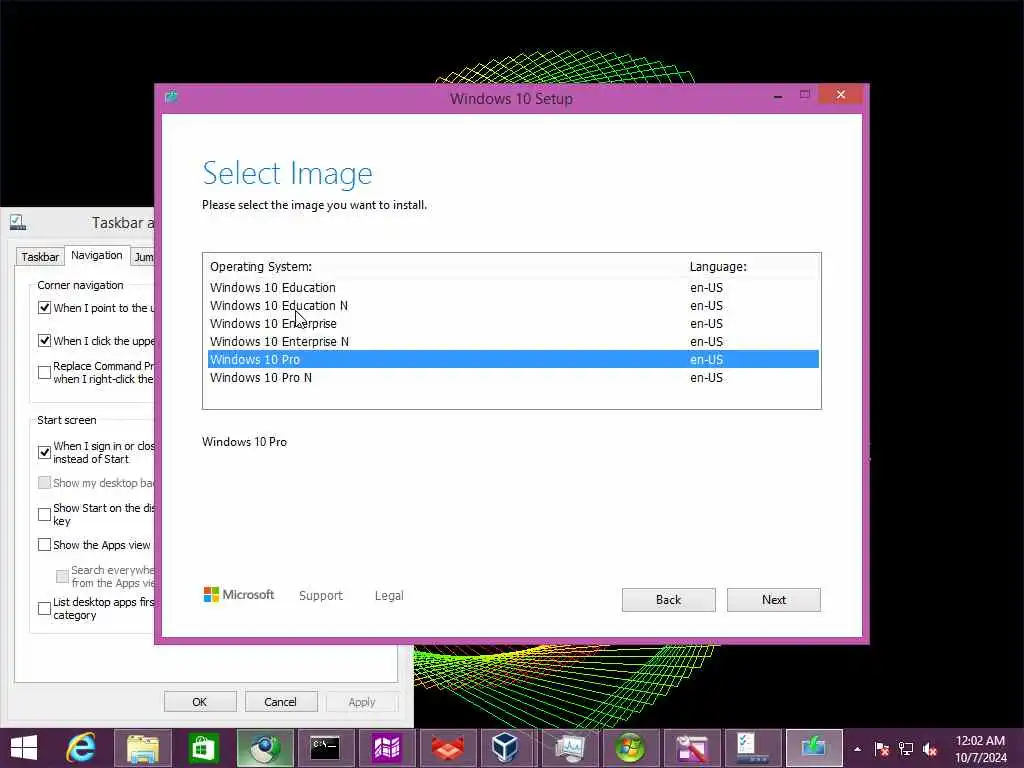
Task: Open the globe browser taskbar icon
Action: (264, 748)
